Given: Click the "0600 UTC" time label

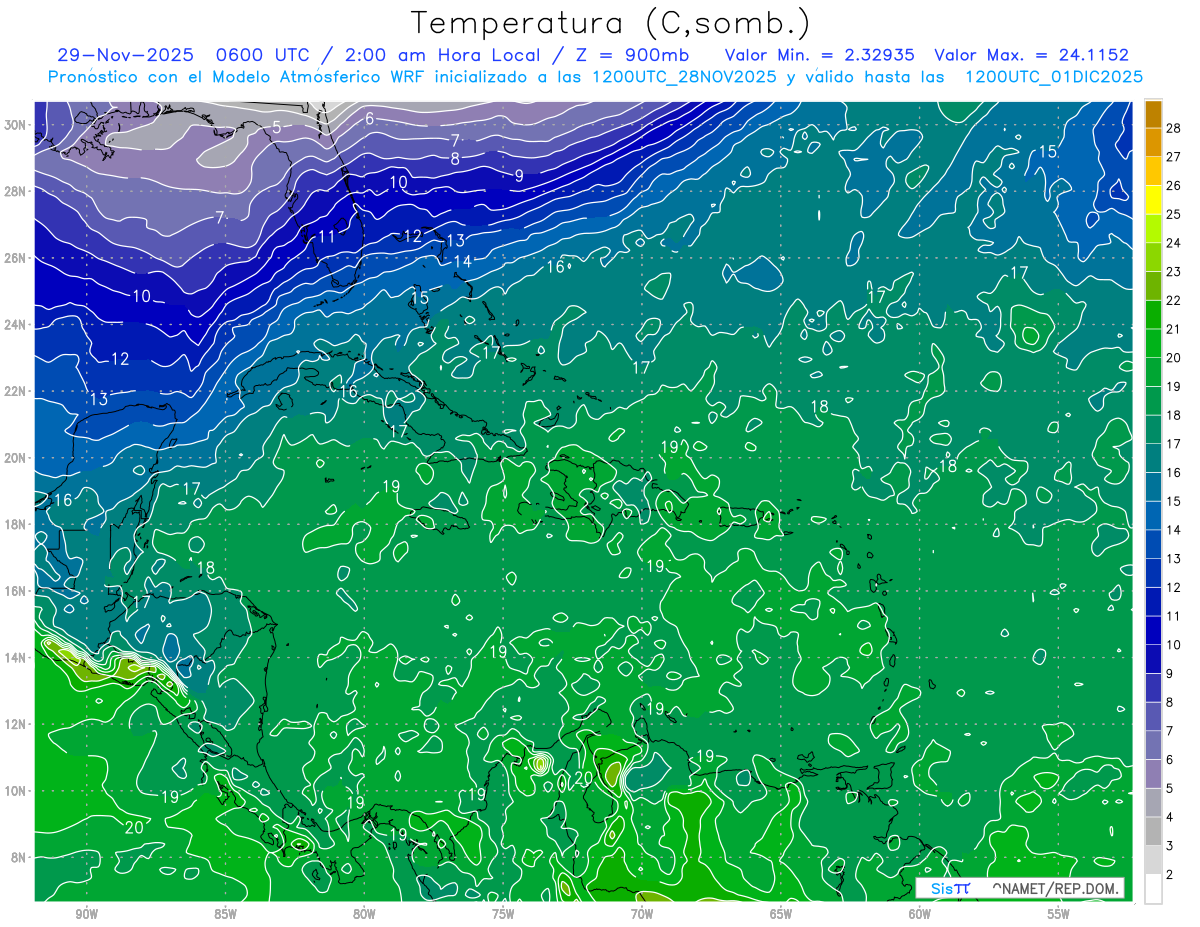Looking at the screenshot, I should pyautogui.click(x=262, y=55).
